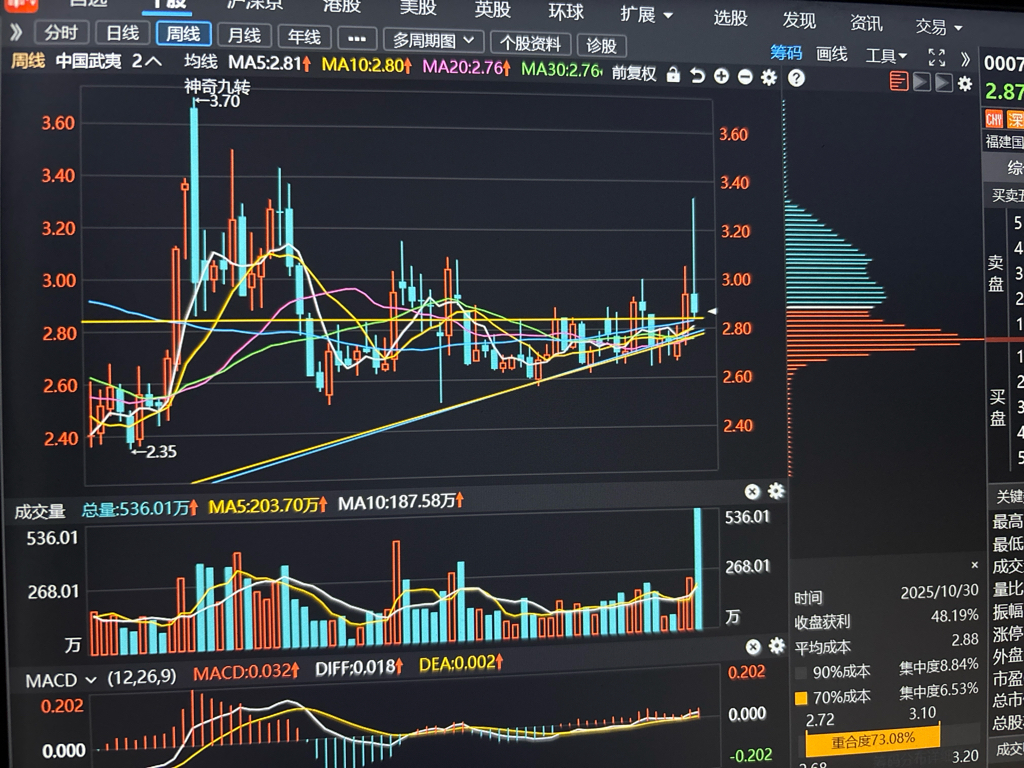Select the 周线 weekly chart tab

184,33
